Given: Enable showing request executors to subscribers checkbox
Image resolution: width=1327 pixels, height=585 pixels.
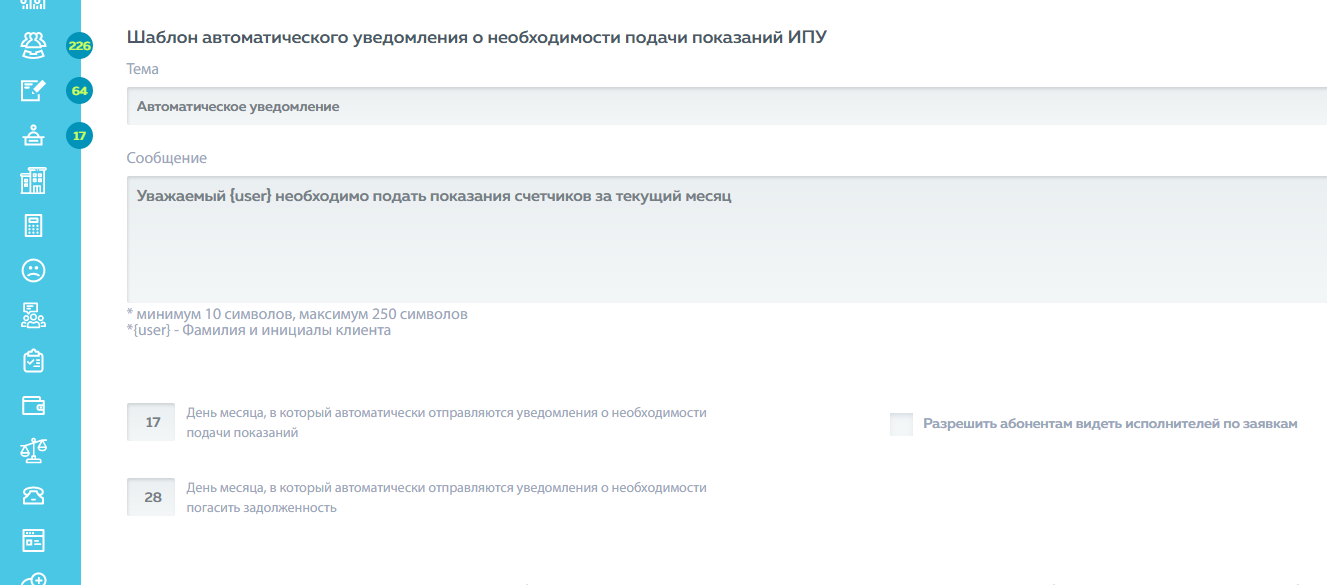Looking at the screenshot, I should [x=901, y=424].
